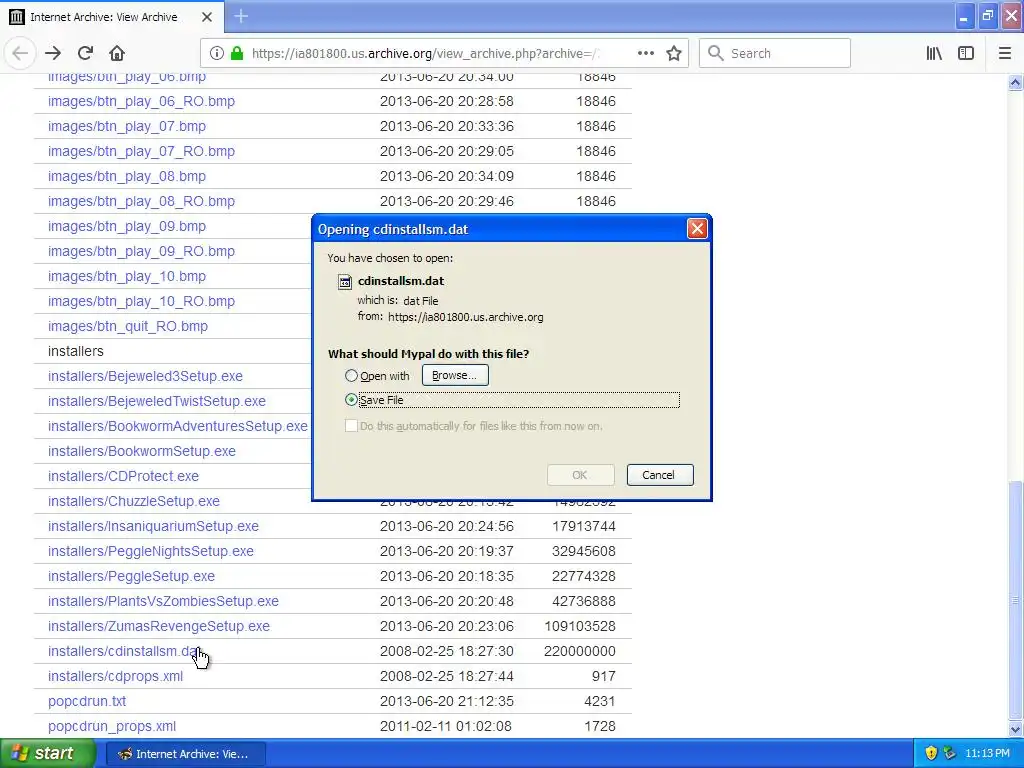This screenshot has height=768, width=1024.
Task: Open the Library icon in toolbar
Action: (x=934, y=54)
